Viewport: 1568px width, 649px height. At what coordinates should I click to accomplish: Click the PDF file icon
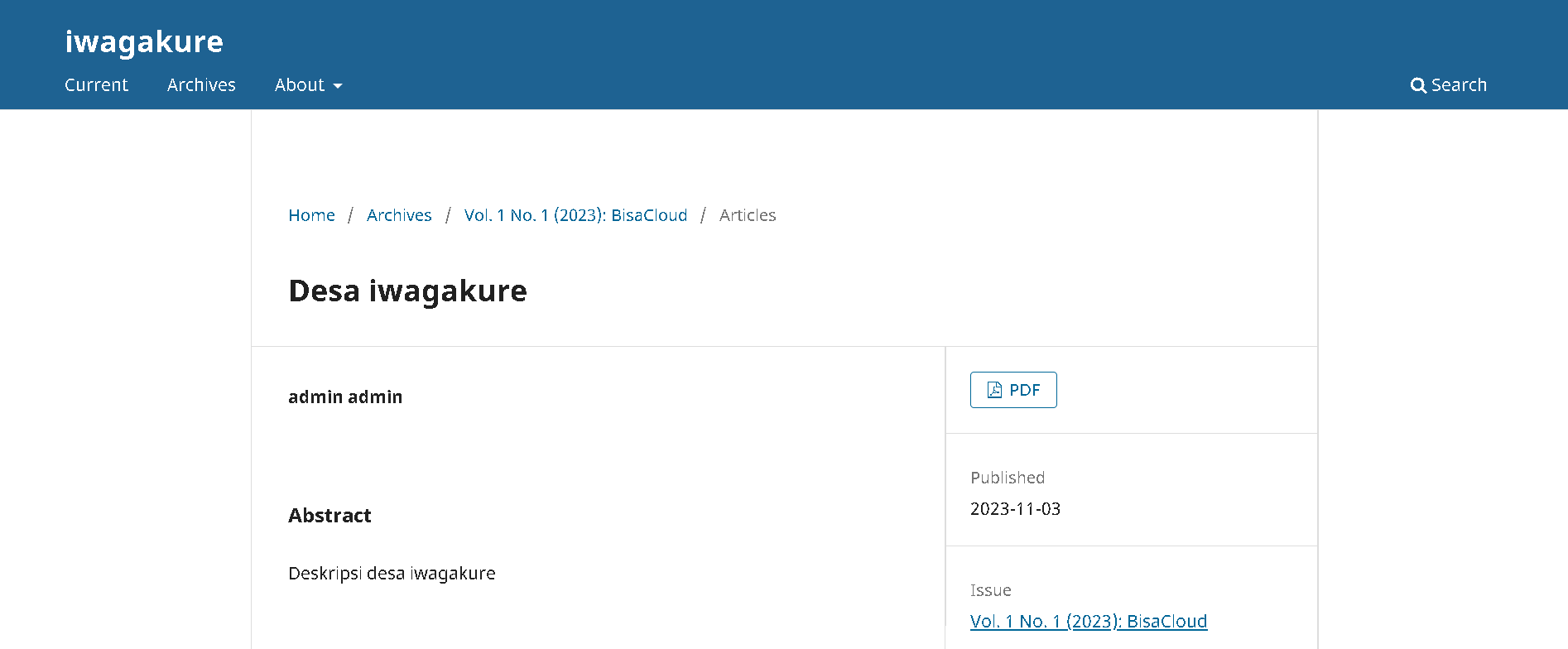pyautogui.click(x=994, y=390)
